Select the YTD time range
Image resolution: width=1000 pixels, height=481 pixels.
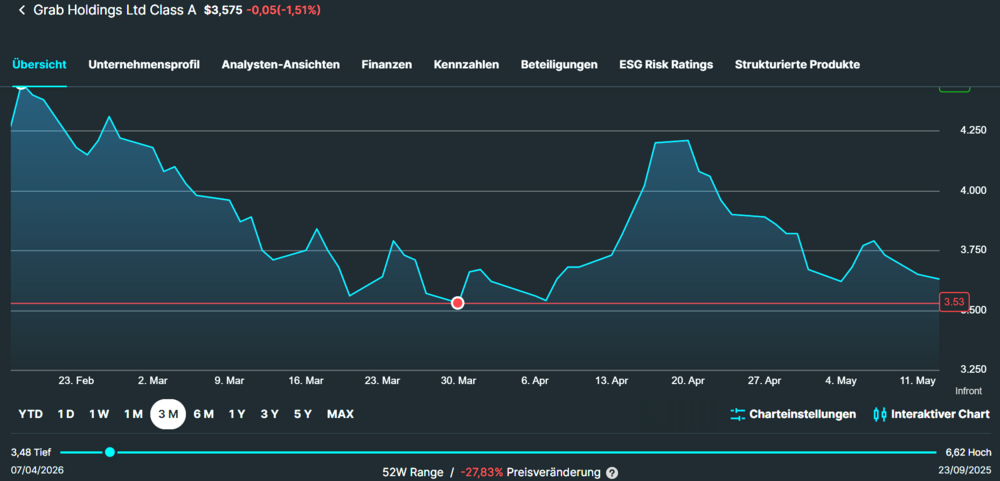tap(31, 414)
